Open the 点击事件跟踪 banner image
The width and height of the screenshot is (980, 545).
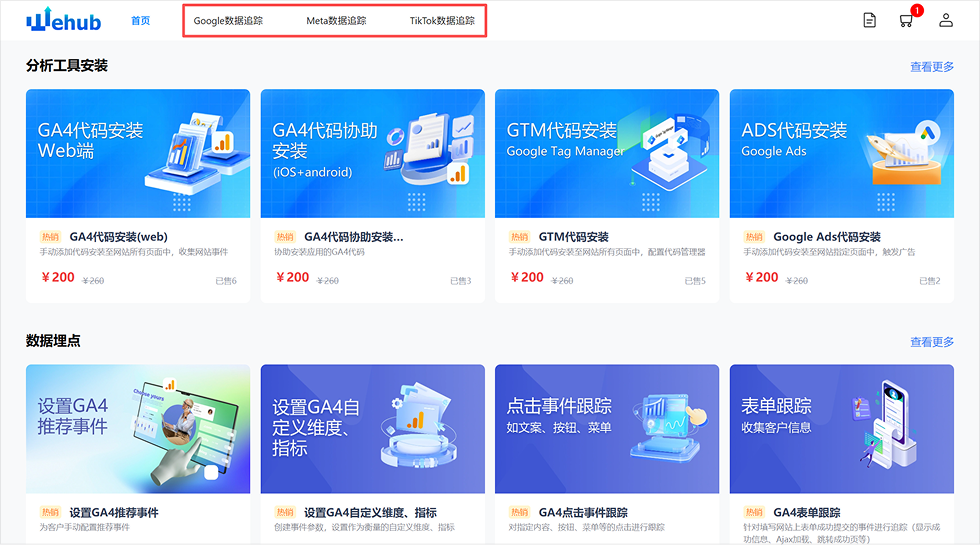click(607, 428)
